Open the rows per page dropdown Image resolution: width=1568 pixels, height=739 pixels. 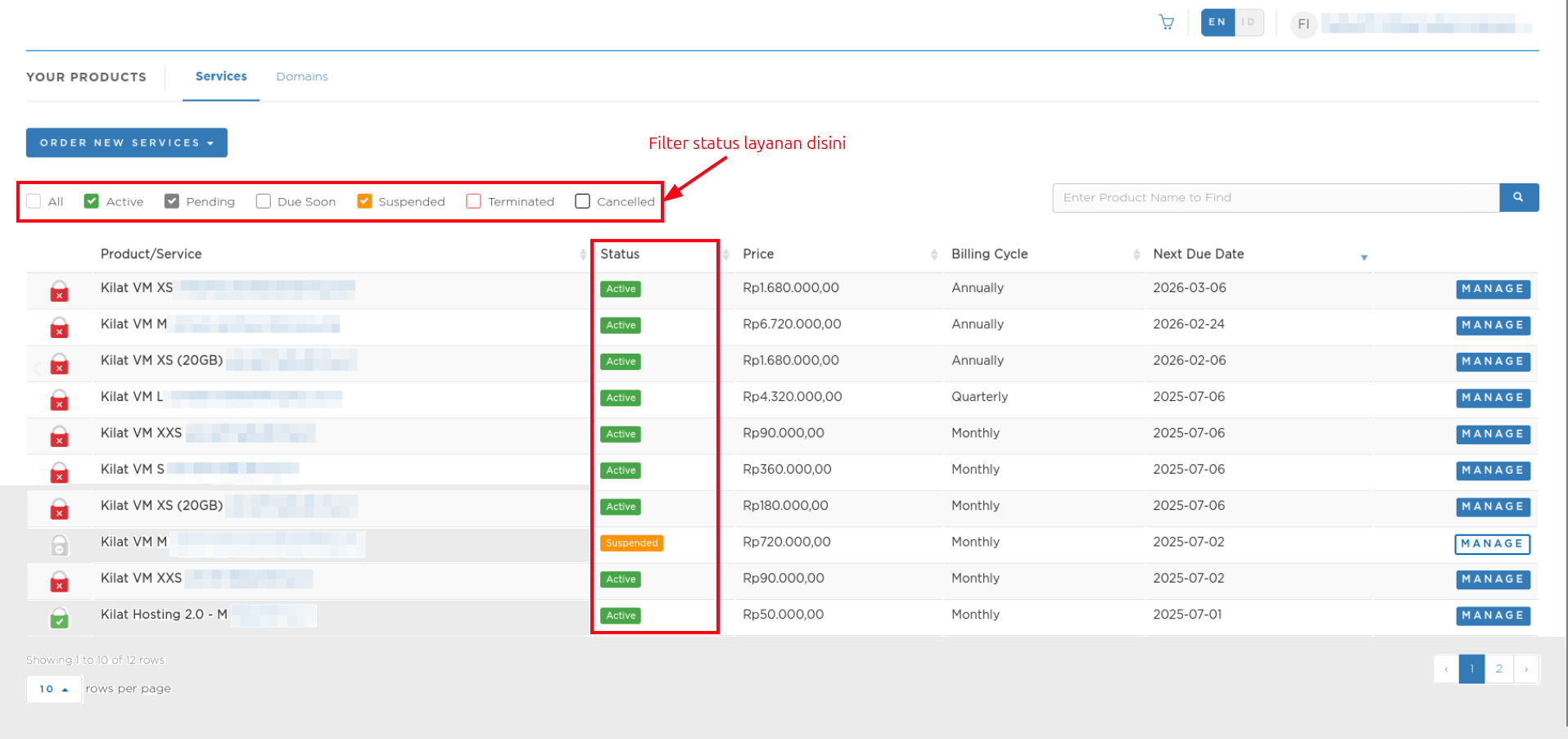tap(54, 689)
